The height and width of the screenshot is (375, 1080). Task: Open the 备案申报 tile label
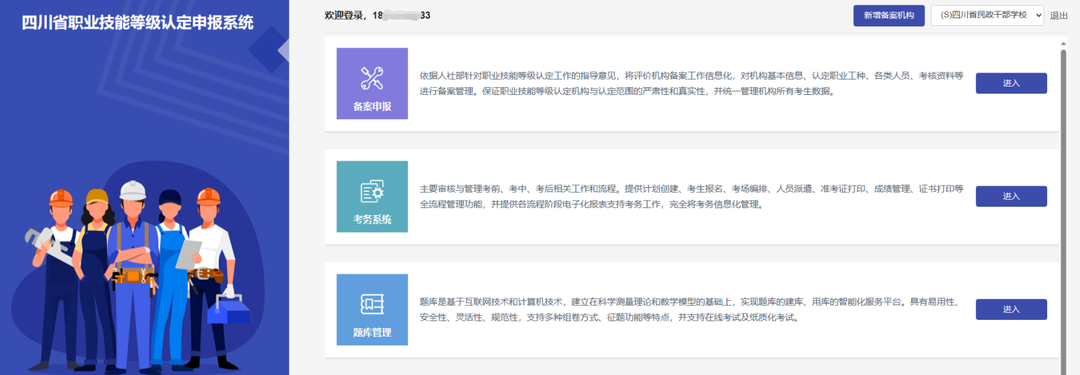372,108
